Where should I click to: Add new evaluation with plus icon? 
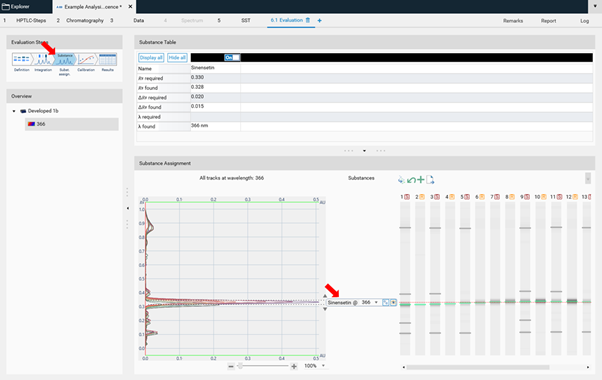319,20
